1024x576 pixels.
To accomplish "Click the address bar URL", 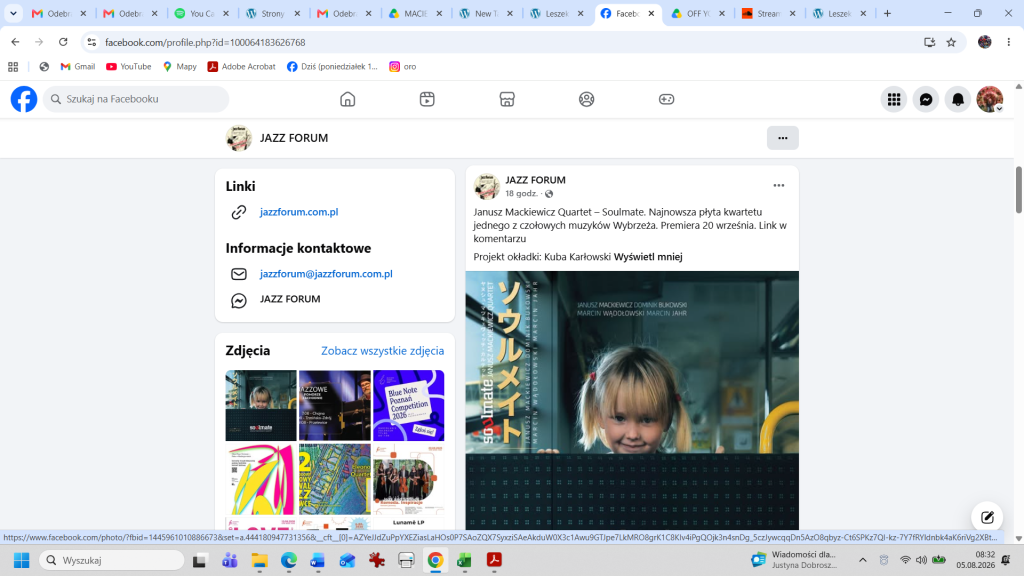I will 205,42.
